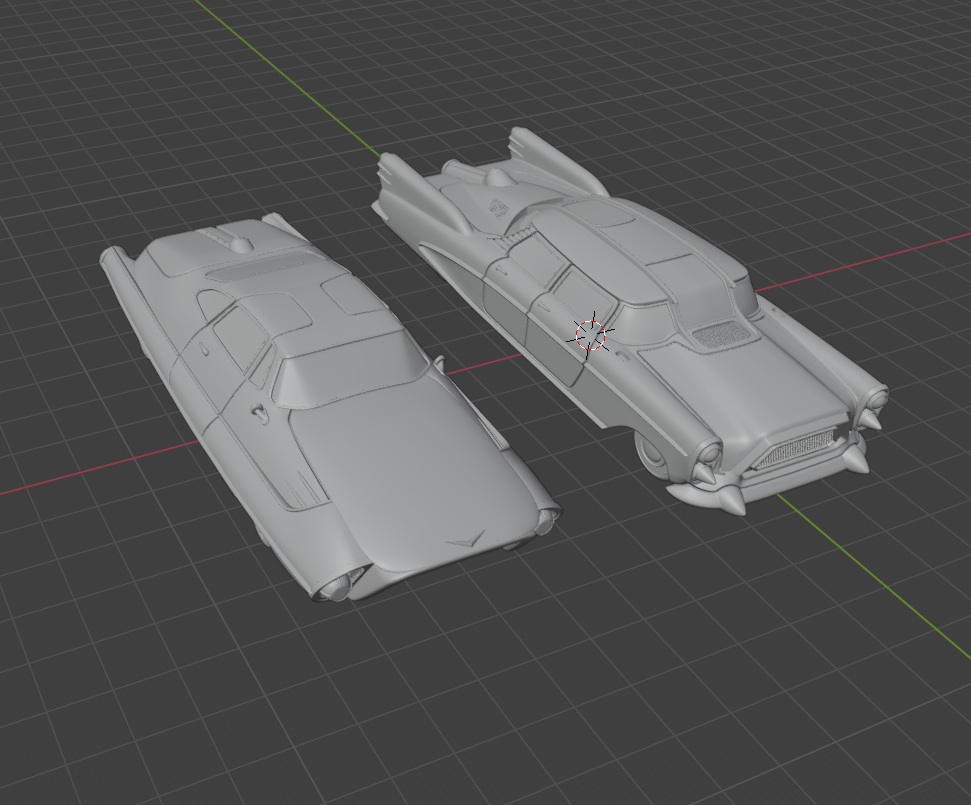The width and height of the screenshot is (971, 805).
Task: Click the red-white 3D cursor crosshair
Action: click(x=590, y=335)
